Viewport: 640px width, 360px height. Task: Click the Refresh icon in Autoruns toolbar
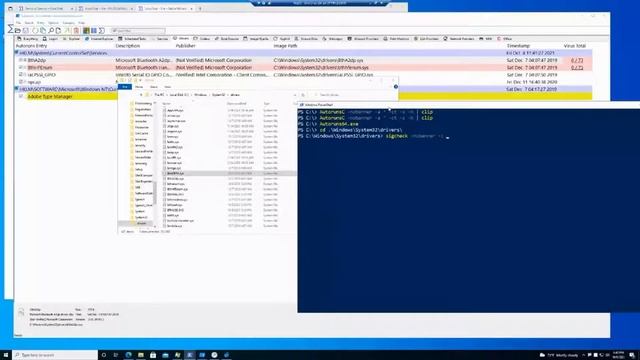[x=35, y=30]
